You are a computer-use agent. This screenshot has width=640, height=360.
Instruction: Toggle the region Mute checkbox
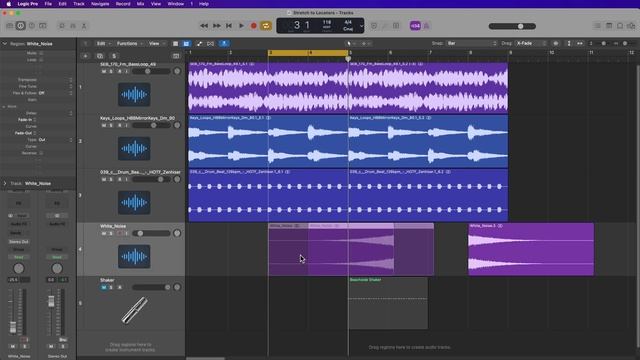tap(41, 53)
